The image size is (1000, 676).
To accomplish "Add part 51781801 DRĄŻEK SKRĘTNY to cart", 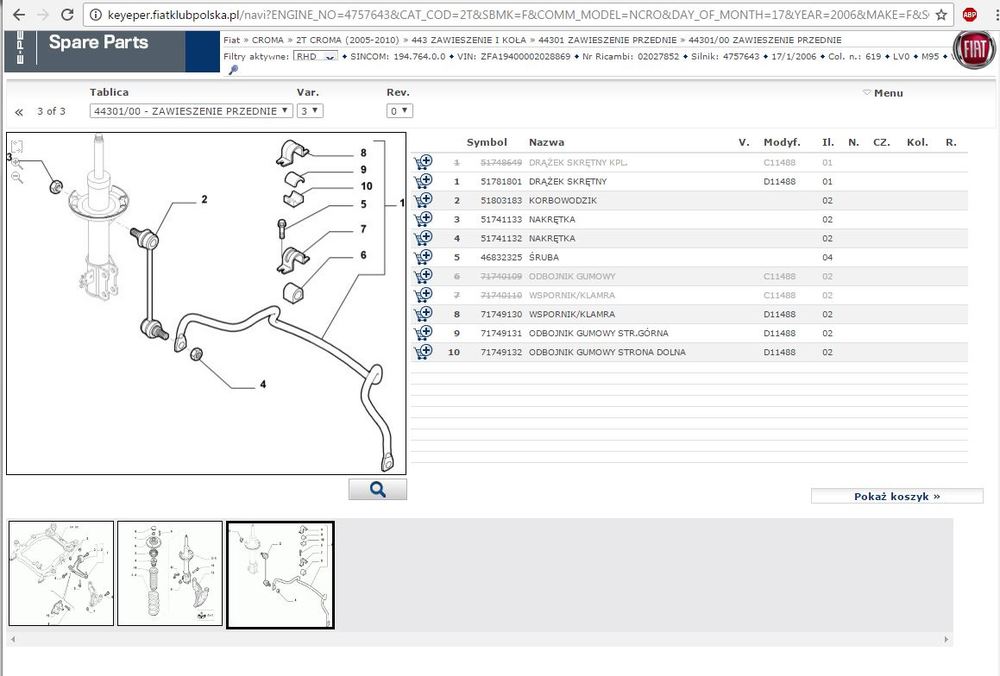I will click(x=423, y=181).
